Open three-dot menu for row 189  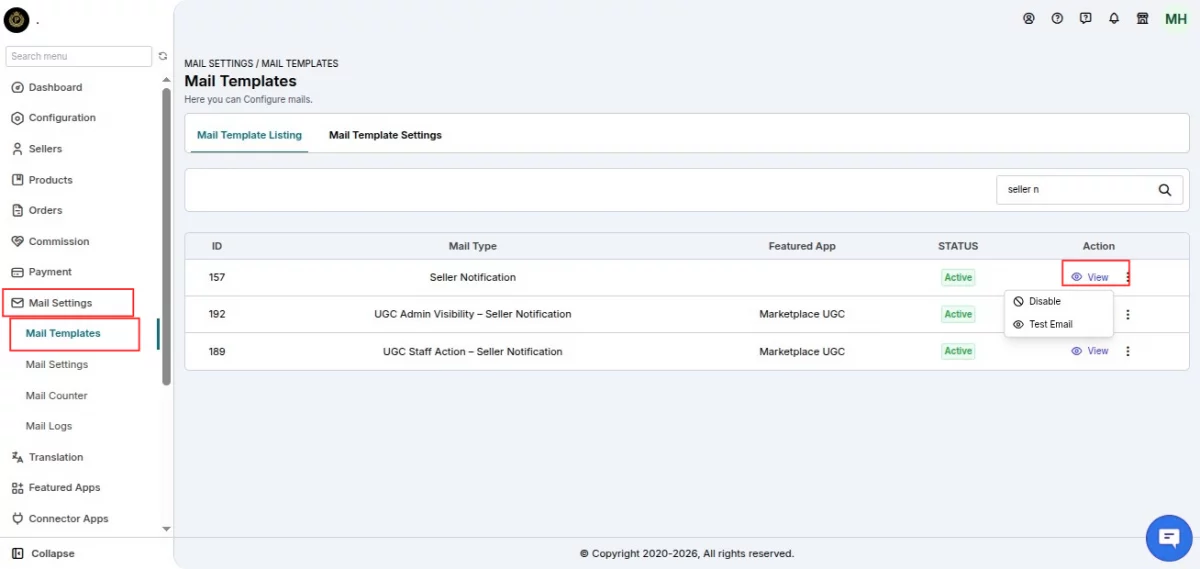(1128, 351)
